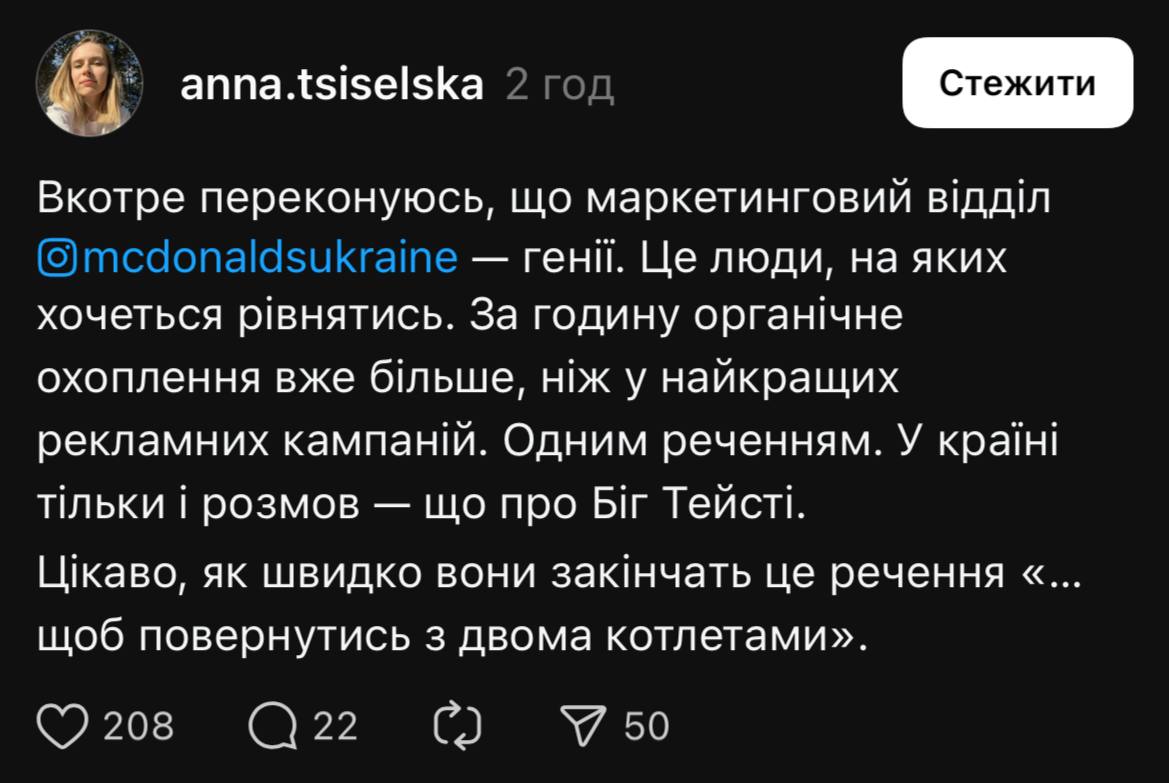Open anna.tsiselska's profile picture
1169x783 pixels.
coord(90,84)
